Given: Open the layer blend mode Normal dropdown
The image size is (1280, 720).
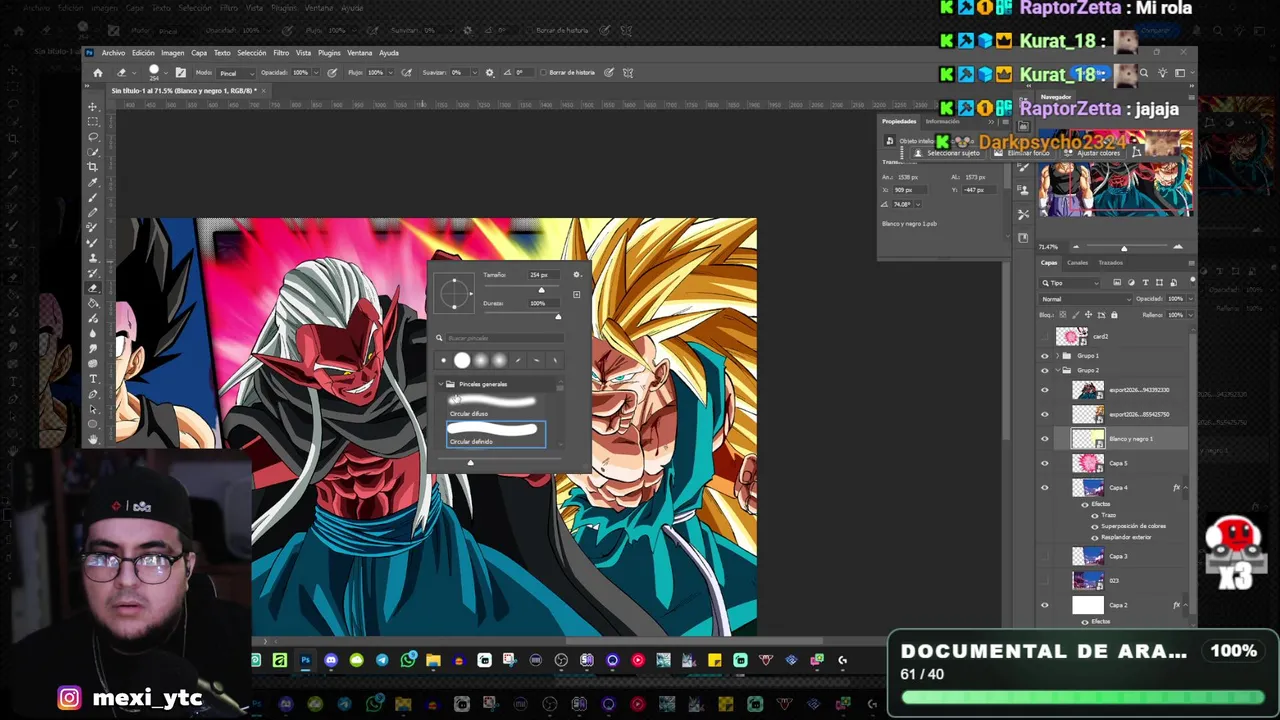Looking at the screenshot, I should coord(1084,299).
